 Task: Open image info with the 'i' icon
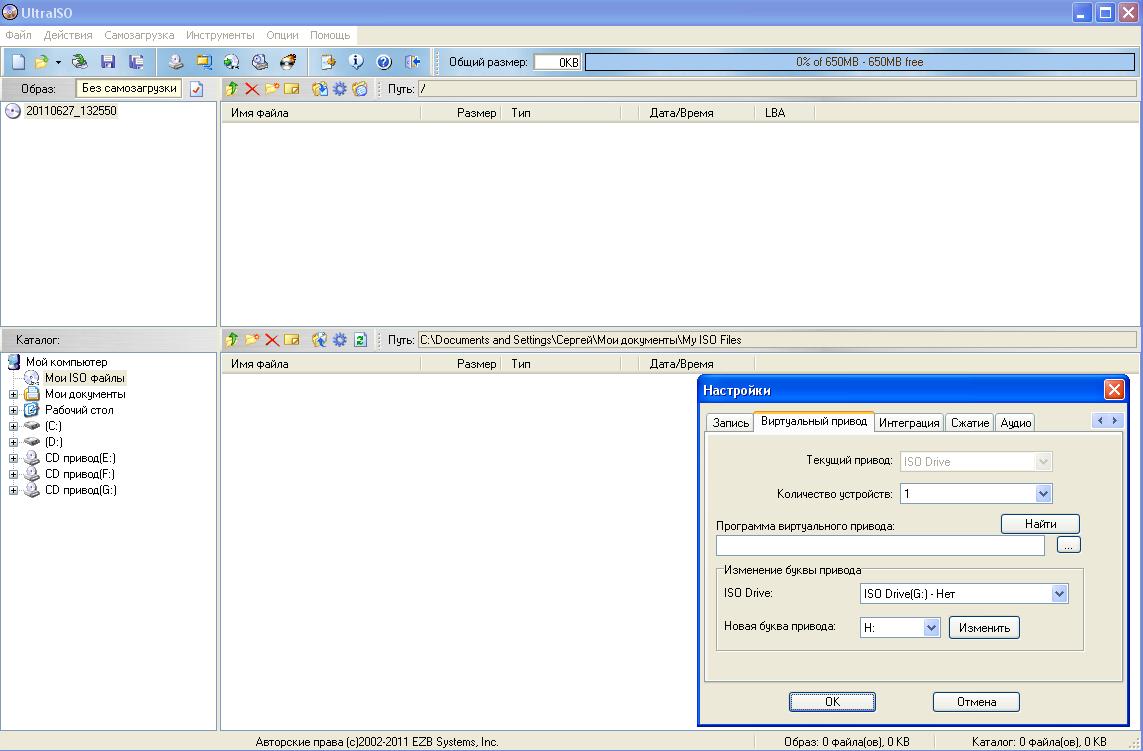tap(356, 62)
